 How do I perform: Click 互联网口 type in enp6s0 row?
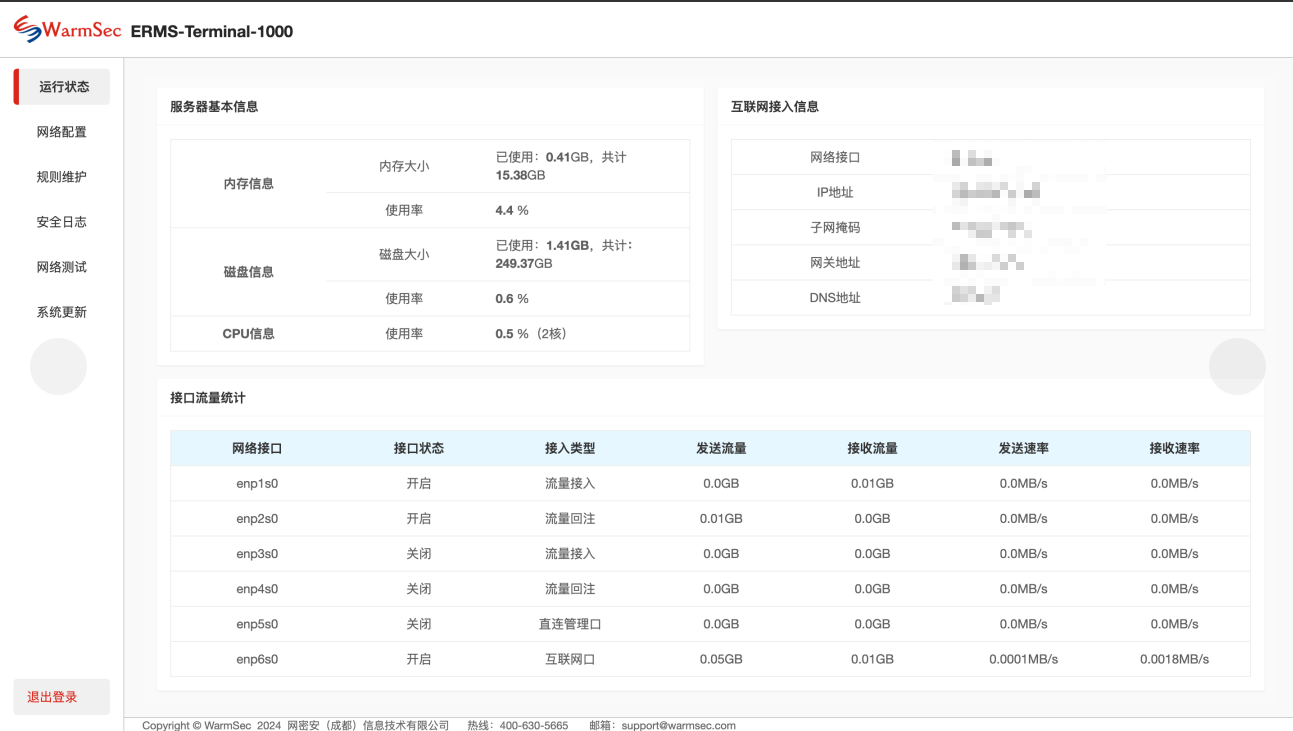click(x=570, y=659)
